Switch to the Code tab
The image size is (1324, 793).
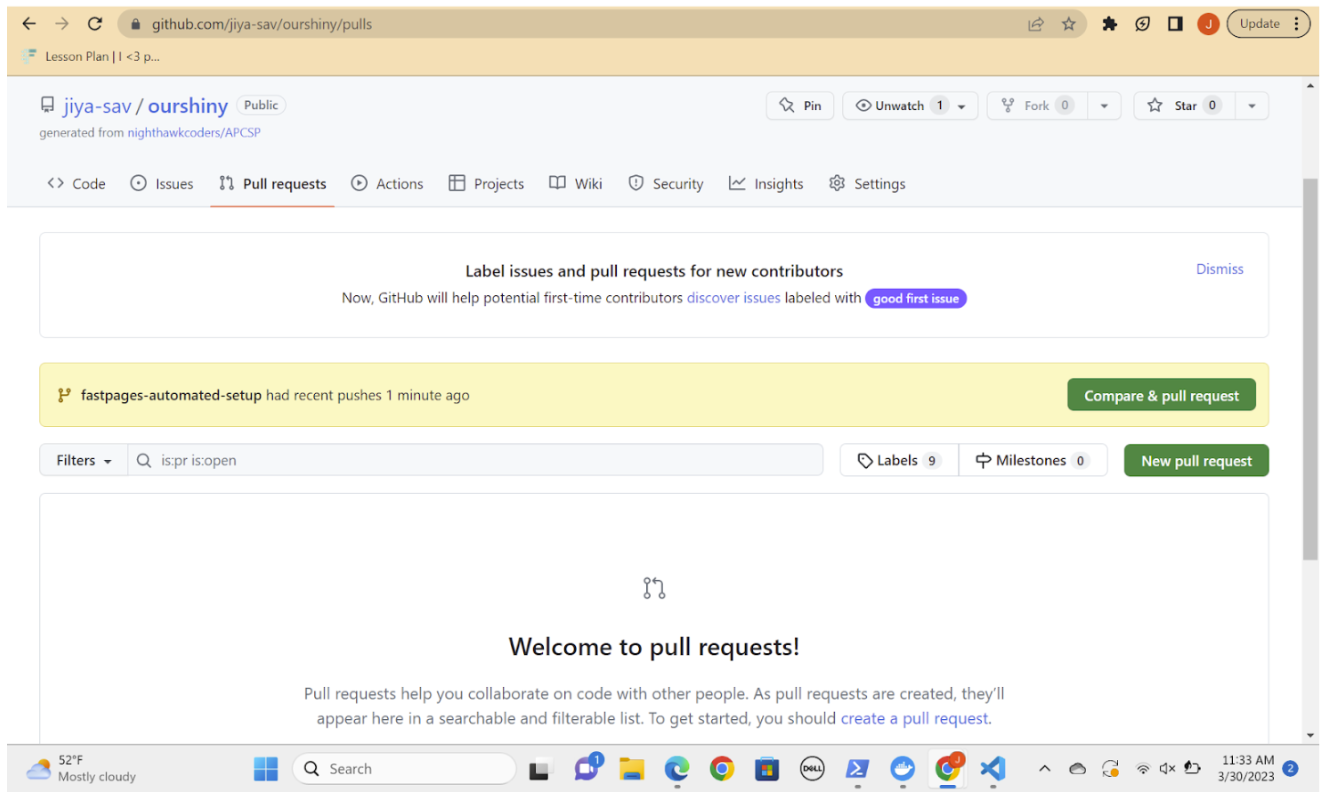[76, 184]
